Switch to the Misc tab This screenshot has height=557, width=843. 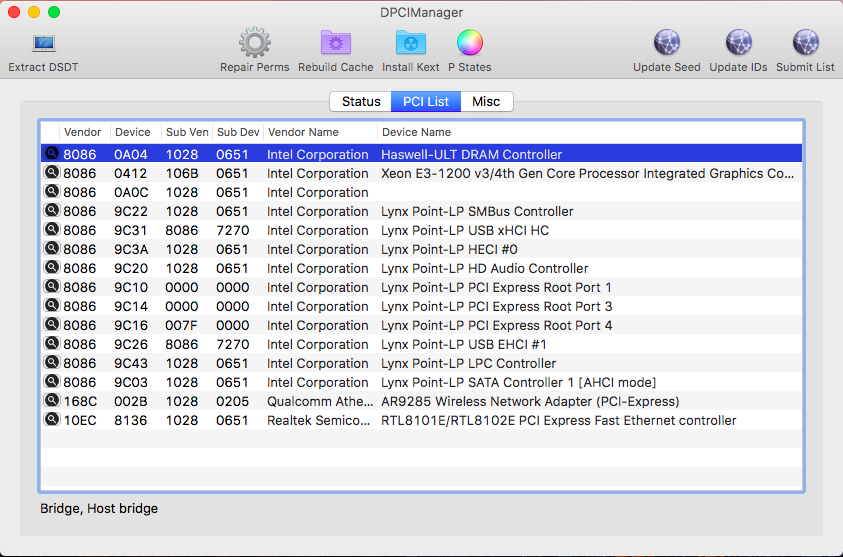(x=486, y=101)
